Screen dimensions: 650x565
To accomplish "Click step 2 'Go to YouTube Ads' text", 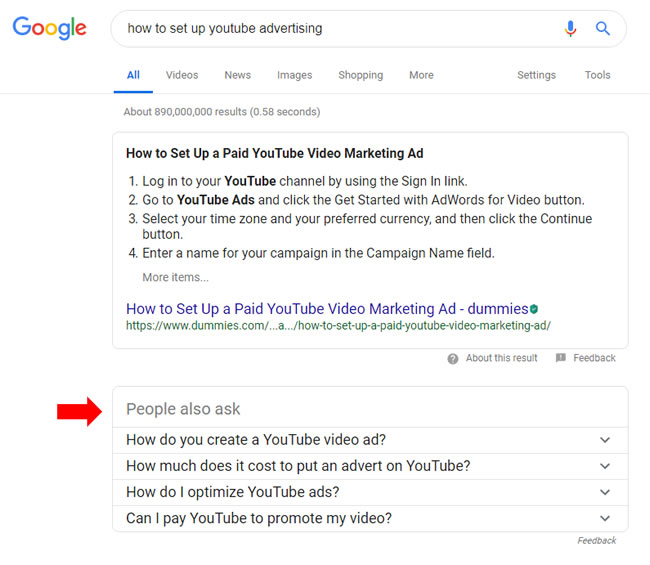I will 363,200.
